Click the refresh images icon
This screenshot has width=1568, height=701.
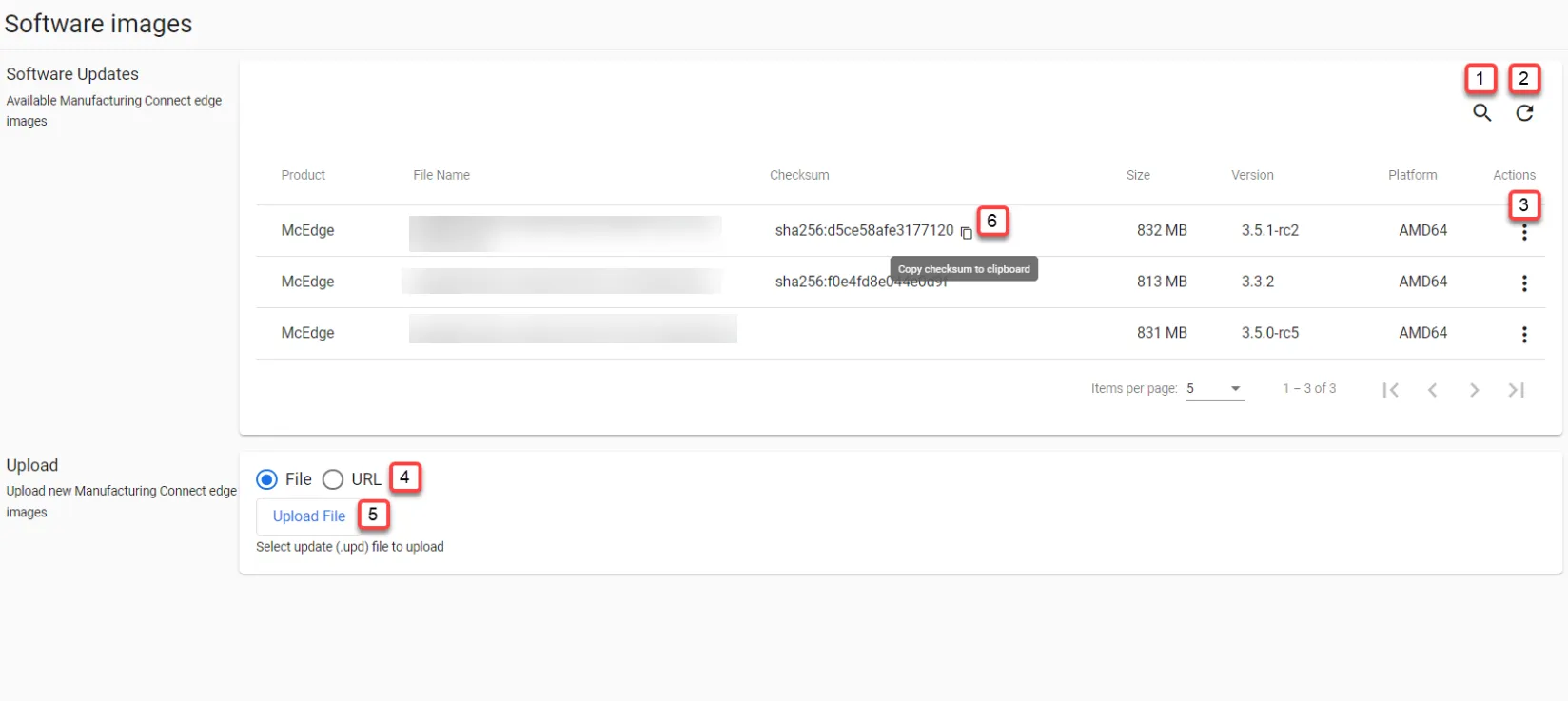(1524, 113)
